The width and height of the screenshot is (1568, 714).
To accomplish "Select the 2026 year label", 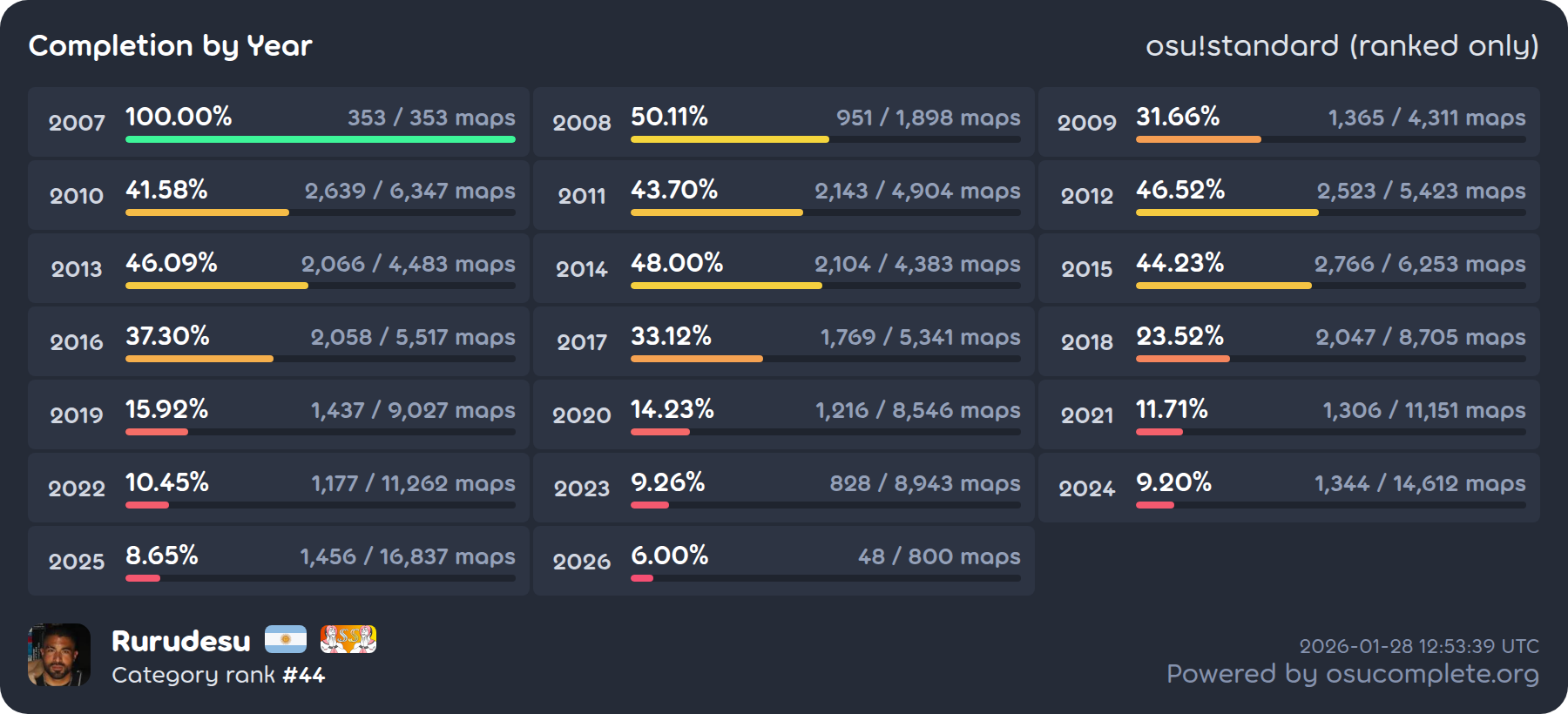I will (x=581, y=562).
